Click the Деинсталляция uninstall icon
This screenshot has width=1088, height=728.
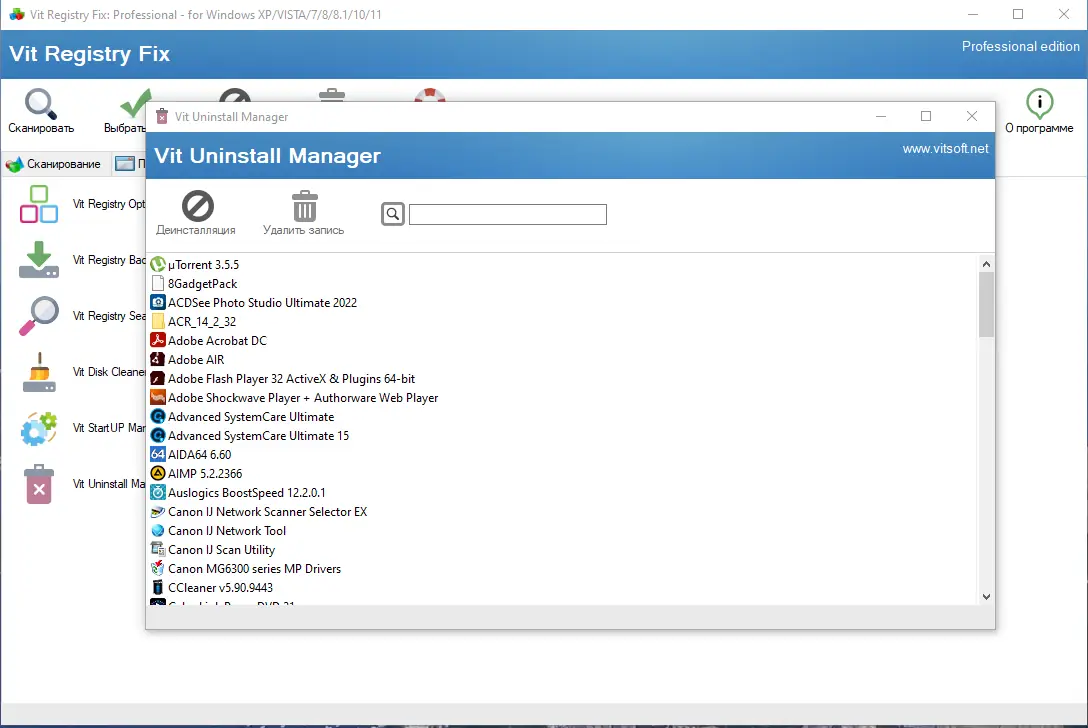pos(198,206)
